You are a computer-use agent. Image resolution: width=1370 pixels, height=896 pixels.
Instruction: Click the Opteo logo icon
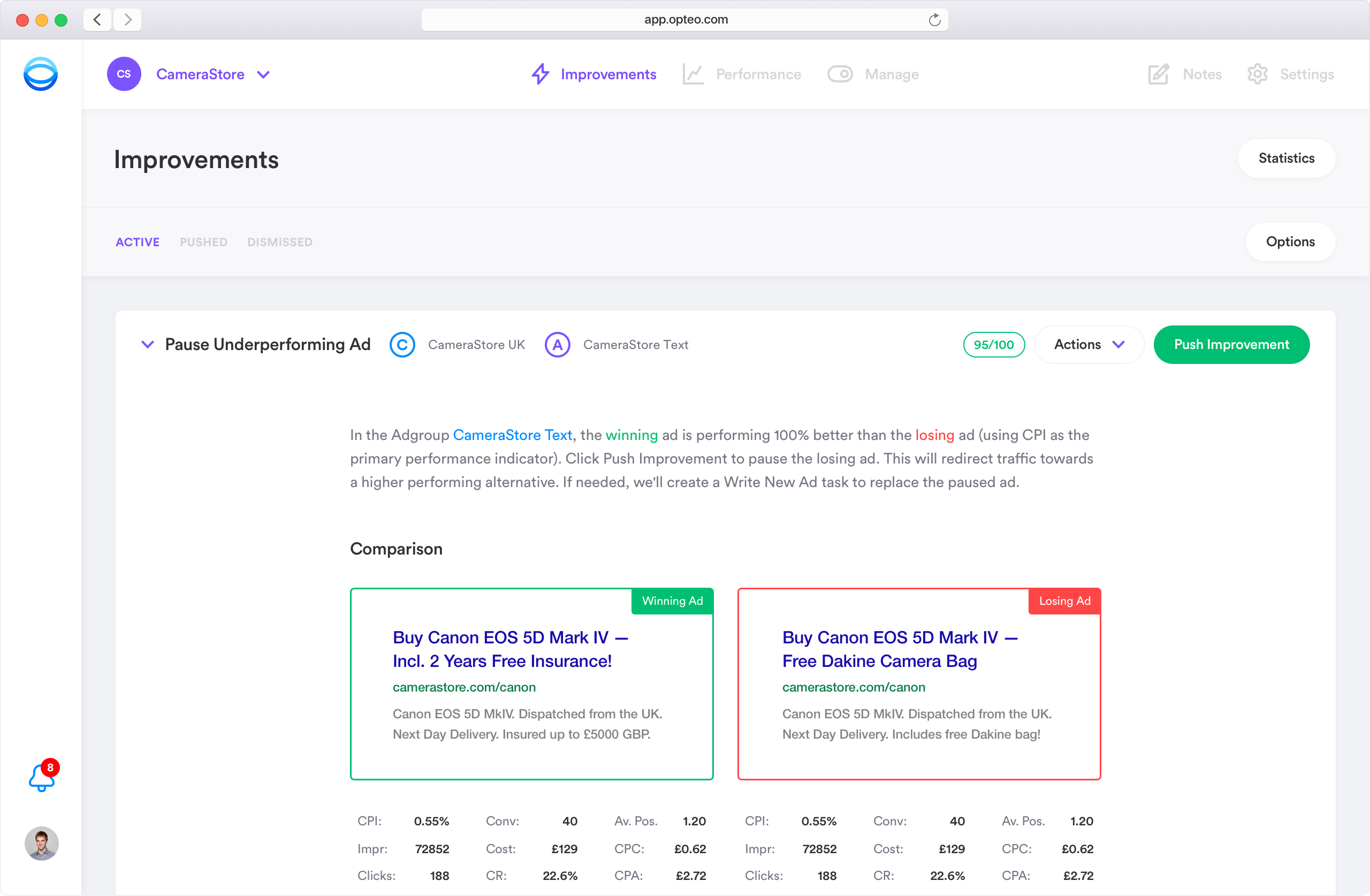click(x=40, y=74)
